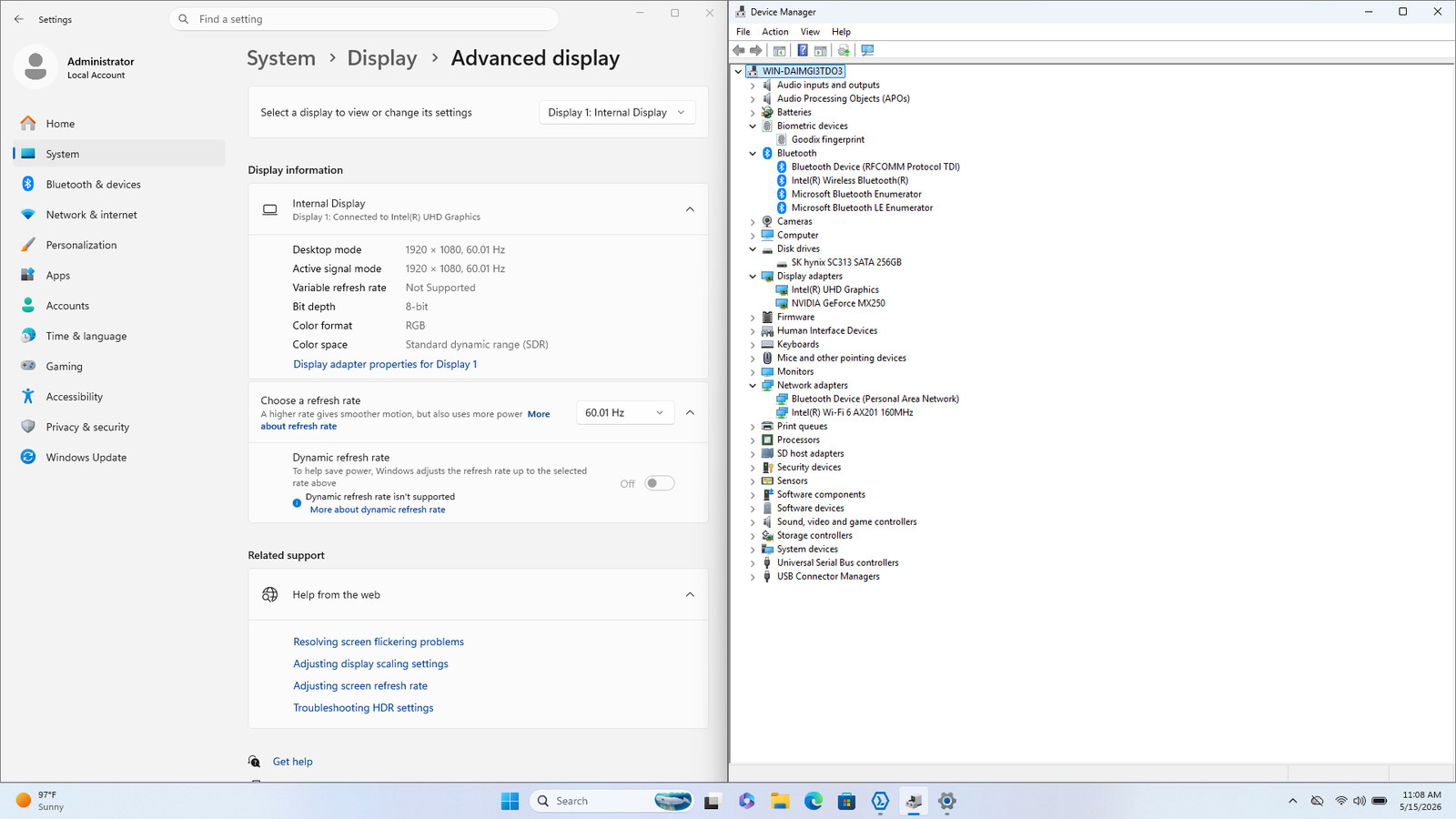Expand Audio inputs and outputs node

tap(753, 86)
